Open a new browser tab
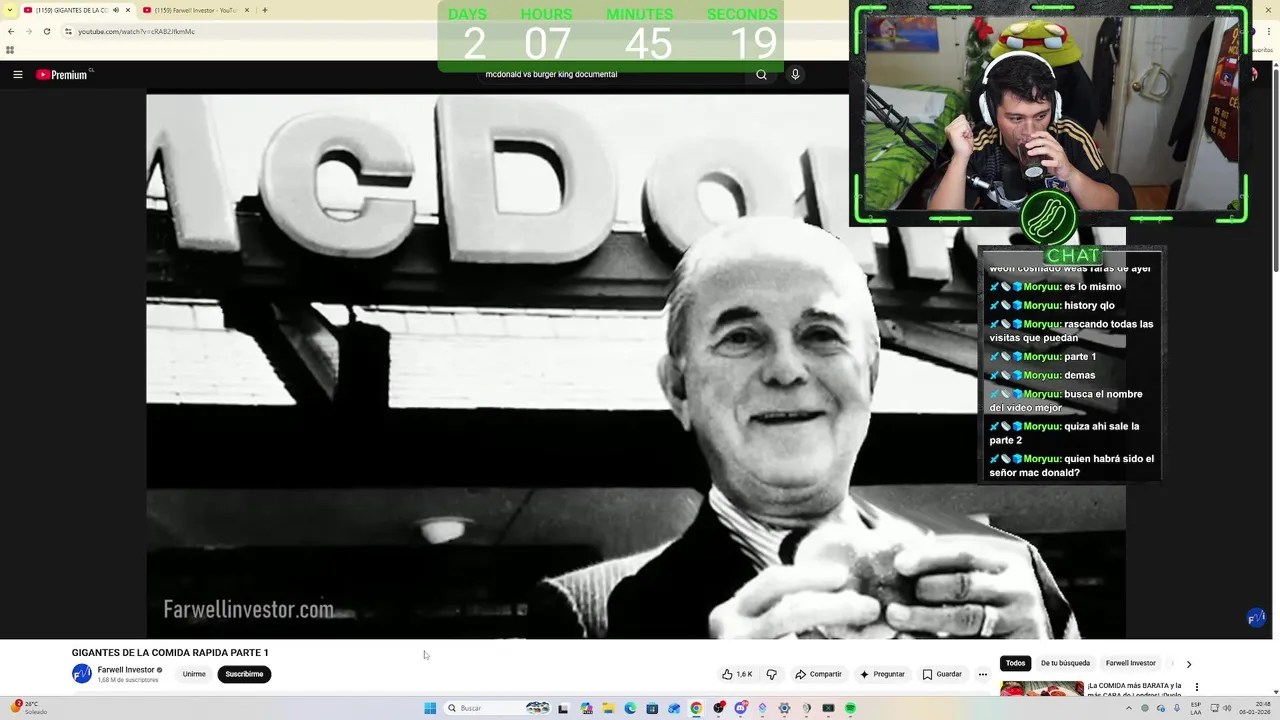Screen dimensions: 1280x720 pyautogui.click(x=264, y=10)
